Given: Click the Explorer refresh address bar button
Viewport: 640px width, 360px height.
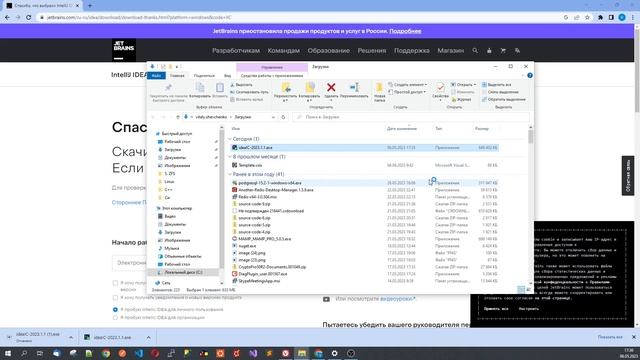Looking at the screenshot, I should (283, 117).
